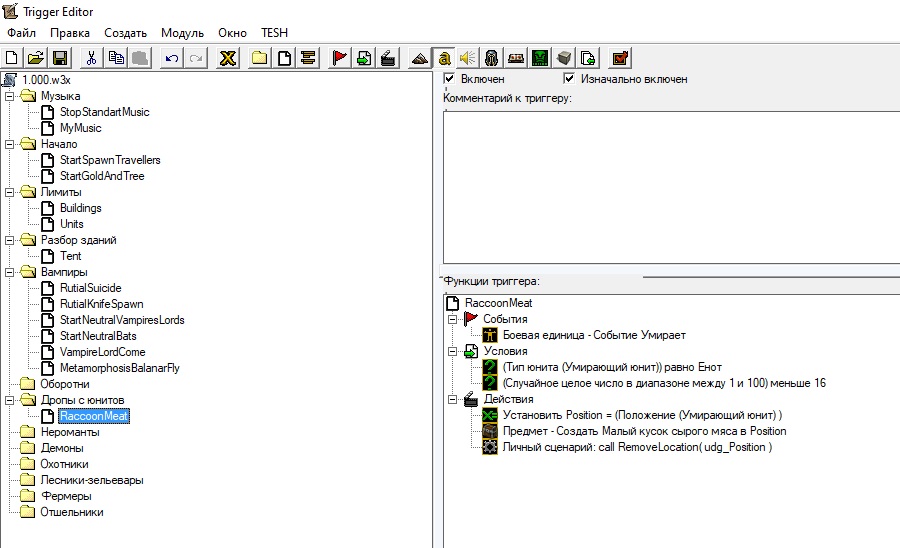Select the MetamorphosisBalanarFly trigger
The height and width of the screenshot is (548, 900).
point(119,368)
